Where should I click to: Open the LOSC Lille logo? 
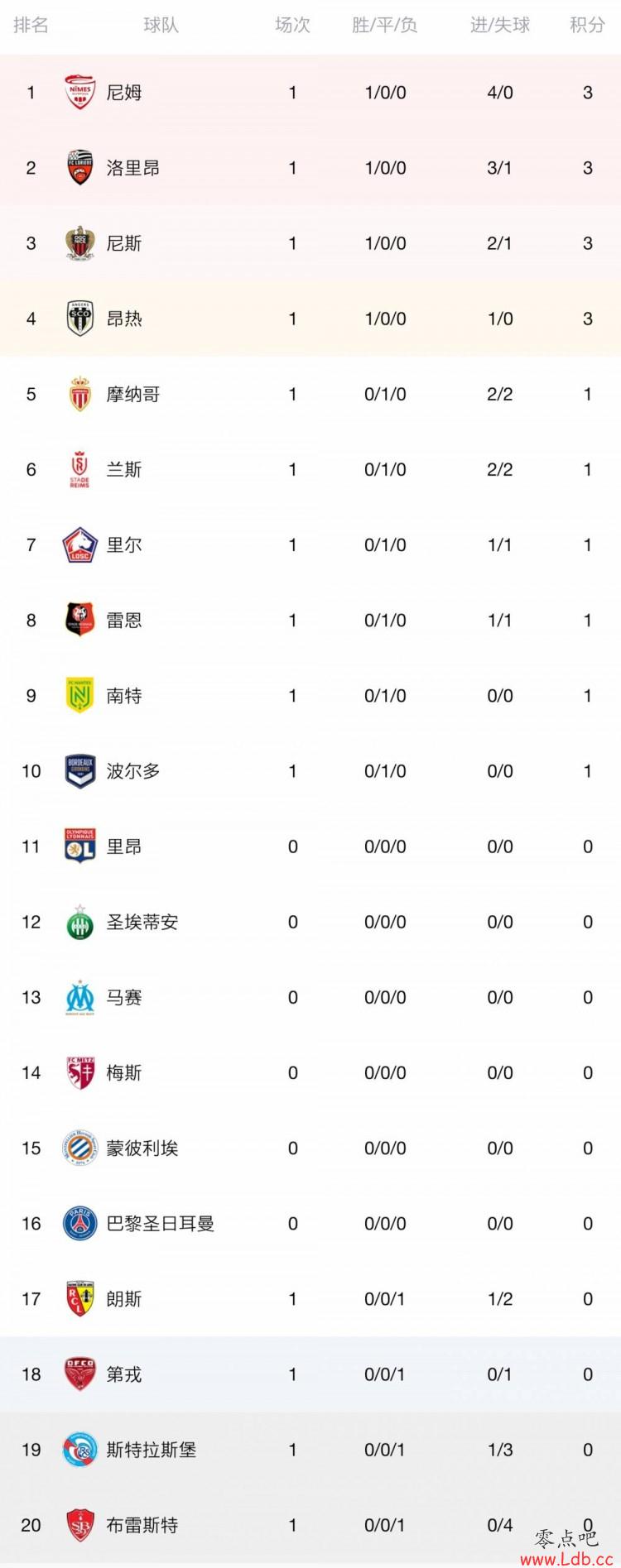(80, 545)
